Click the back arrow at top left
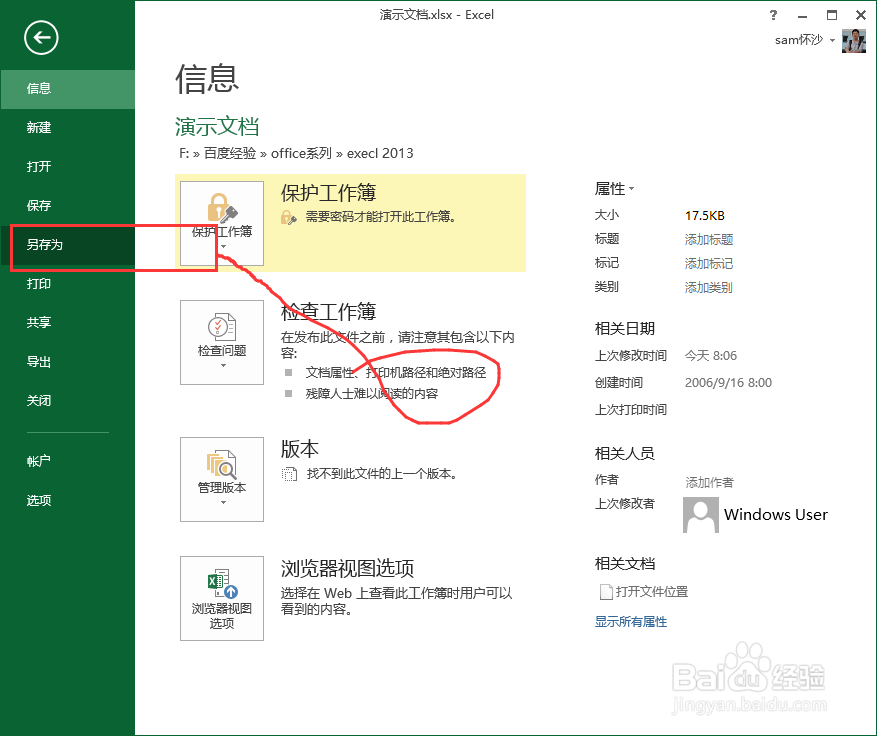The image size is (877, 736). tap(39, 37)
